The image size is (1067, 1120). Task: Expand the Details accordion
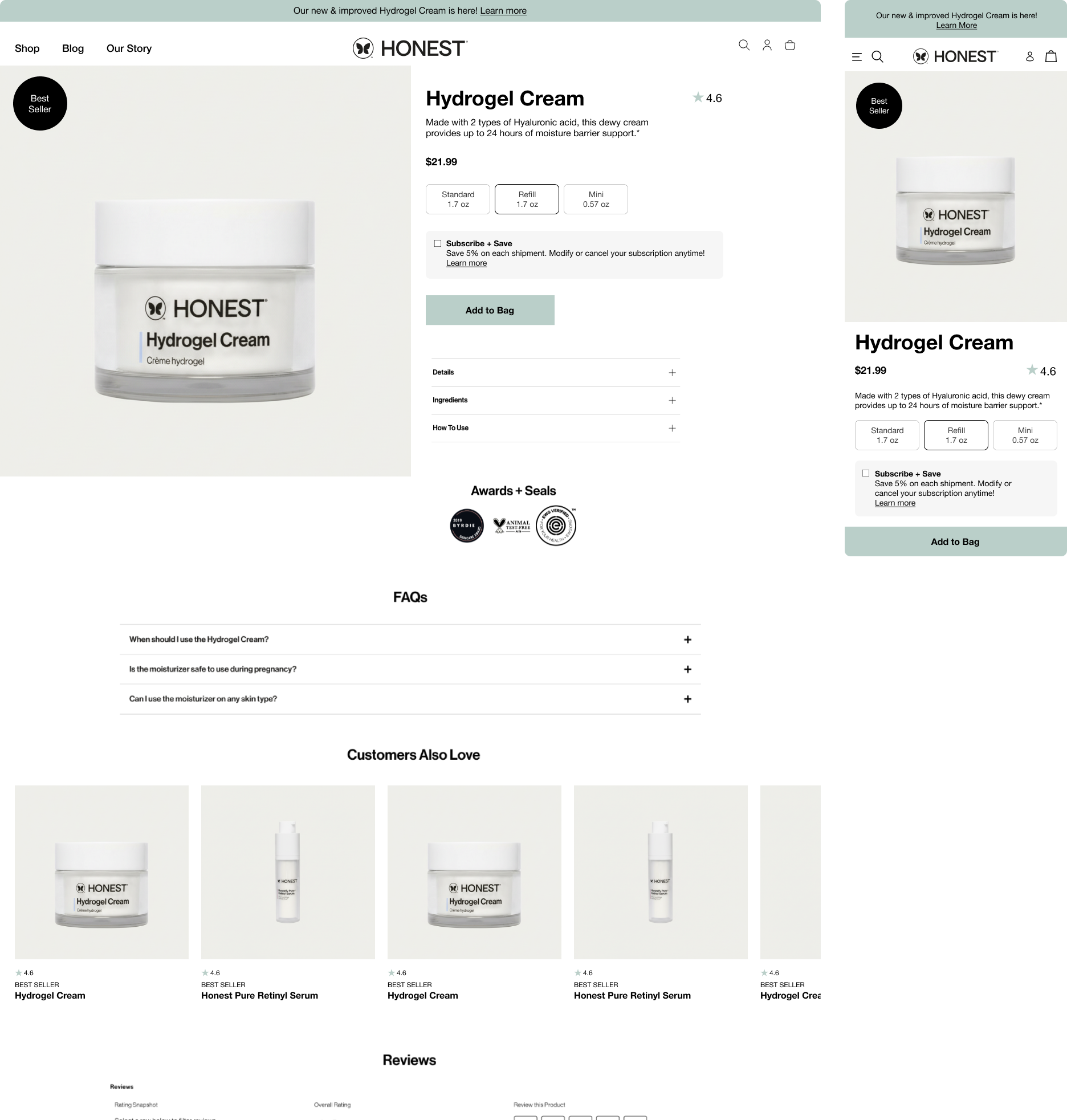click(x=556, y=372)
